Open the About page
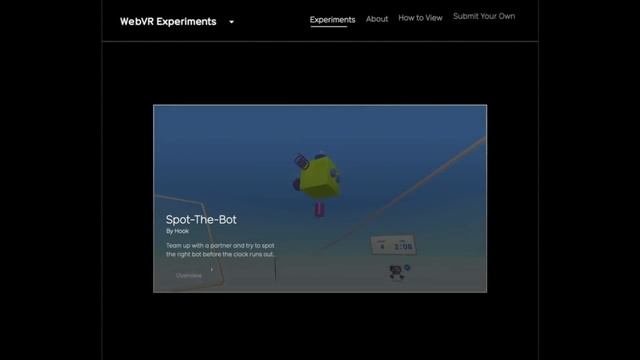The height and width of the screenshot is (360, 640). pos(377,19)
